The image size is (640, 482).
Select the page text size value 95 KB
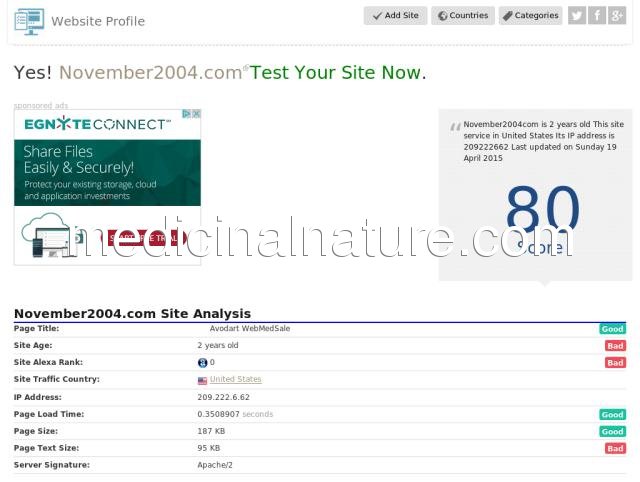[x=209, y=448]
